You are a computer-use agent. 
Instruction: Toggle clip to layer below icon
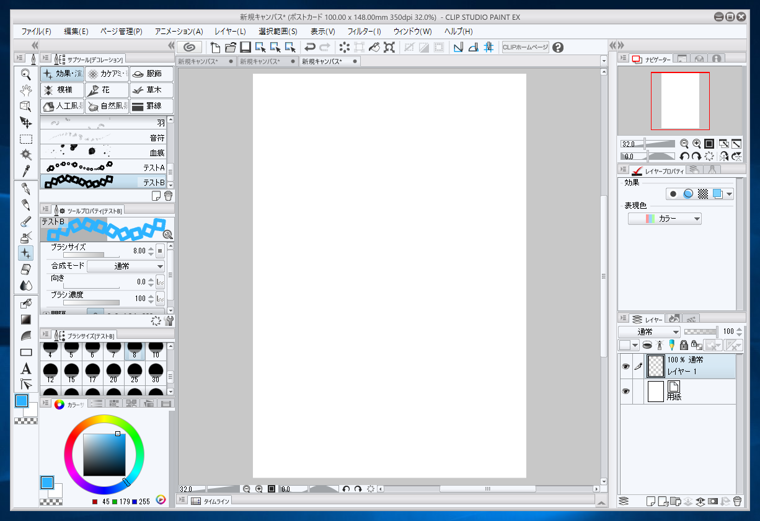[647, 345]
